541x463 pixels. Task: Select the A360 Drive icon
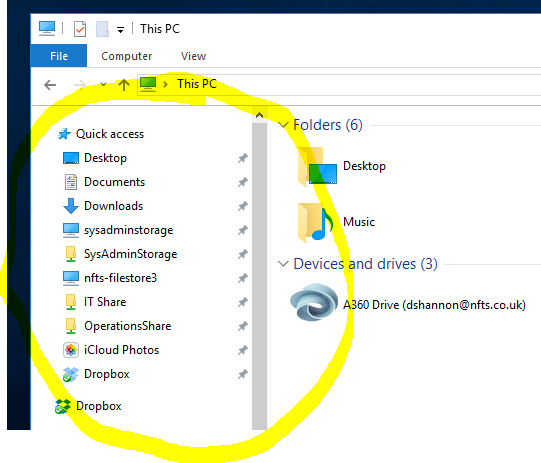[x=313, y=302]
